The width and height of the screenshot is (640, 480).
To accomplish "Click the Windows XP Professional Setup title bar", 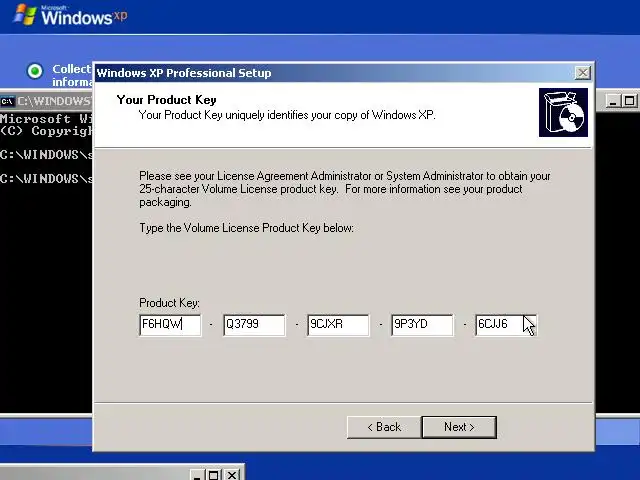I will point(335,73).
